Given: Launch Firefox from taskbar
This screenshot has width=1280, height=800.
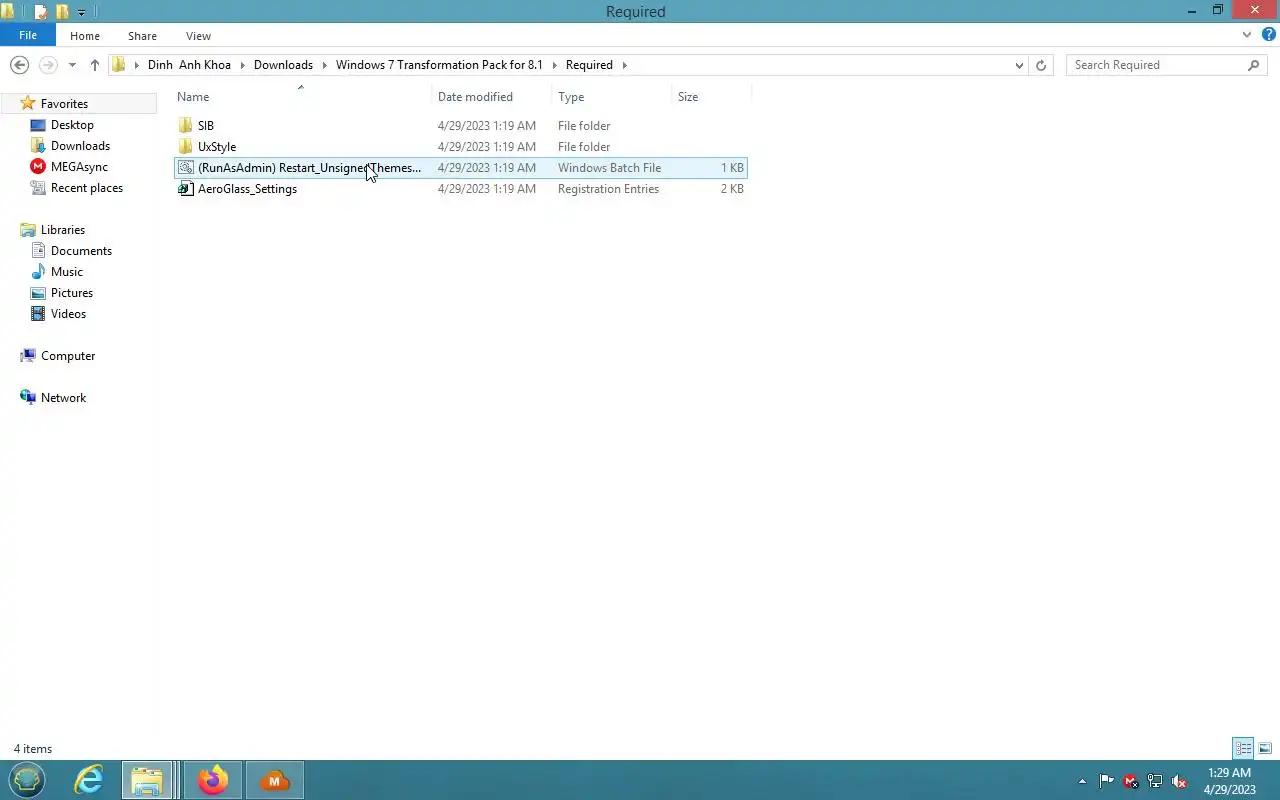Looking at the screenshot, I should tap(212, 780).
